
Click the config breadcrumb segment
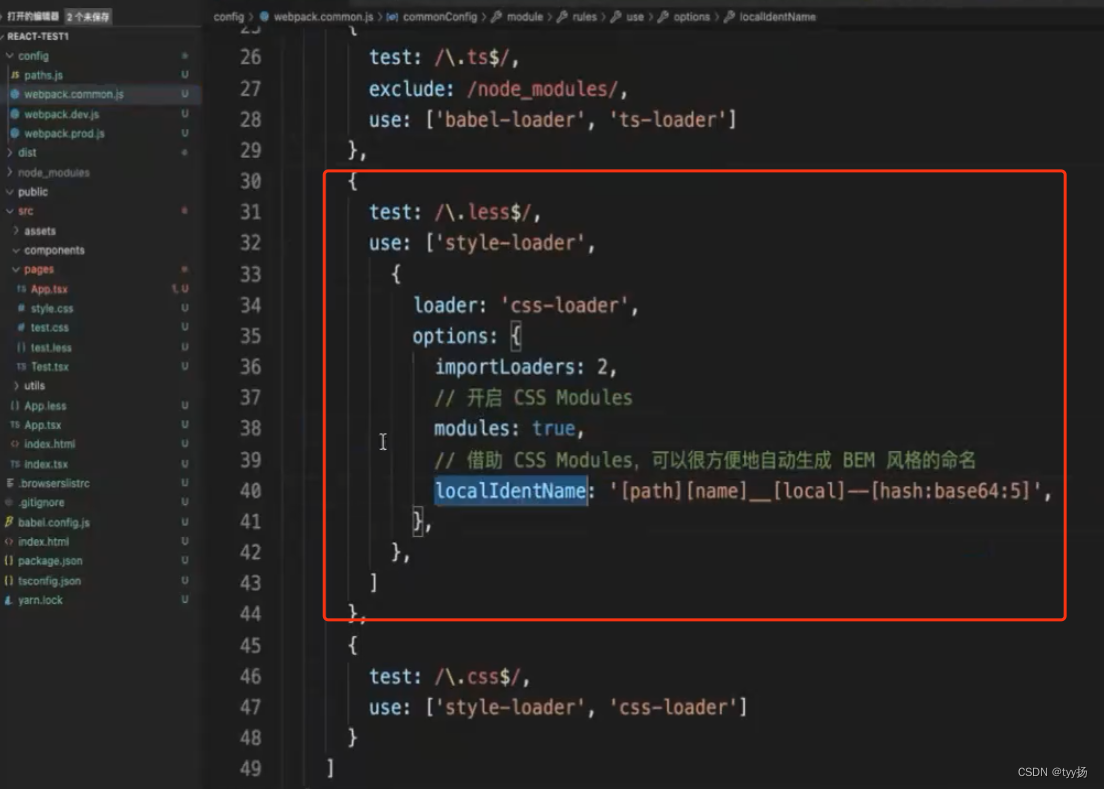pyautogui.click(x=228, y=16)
